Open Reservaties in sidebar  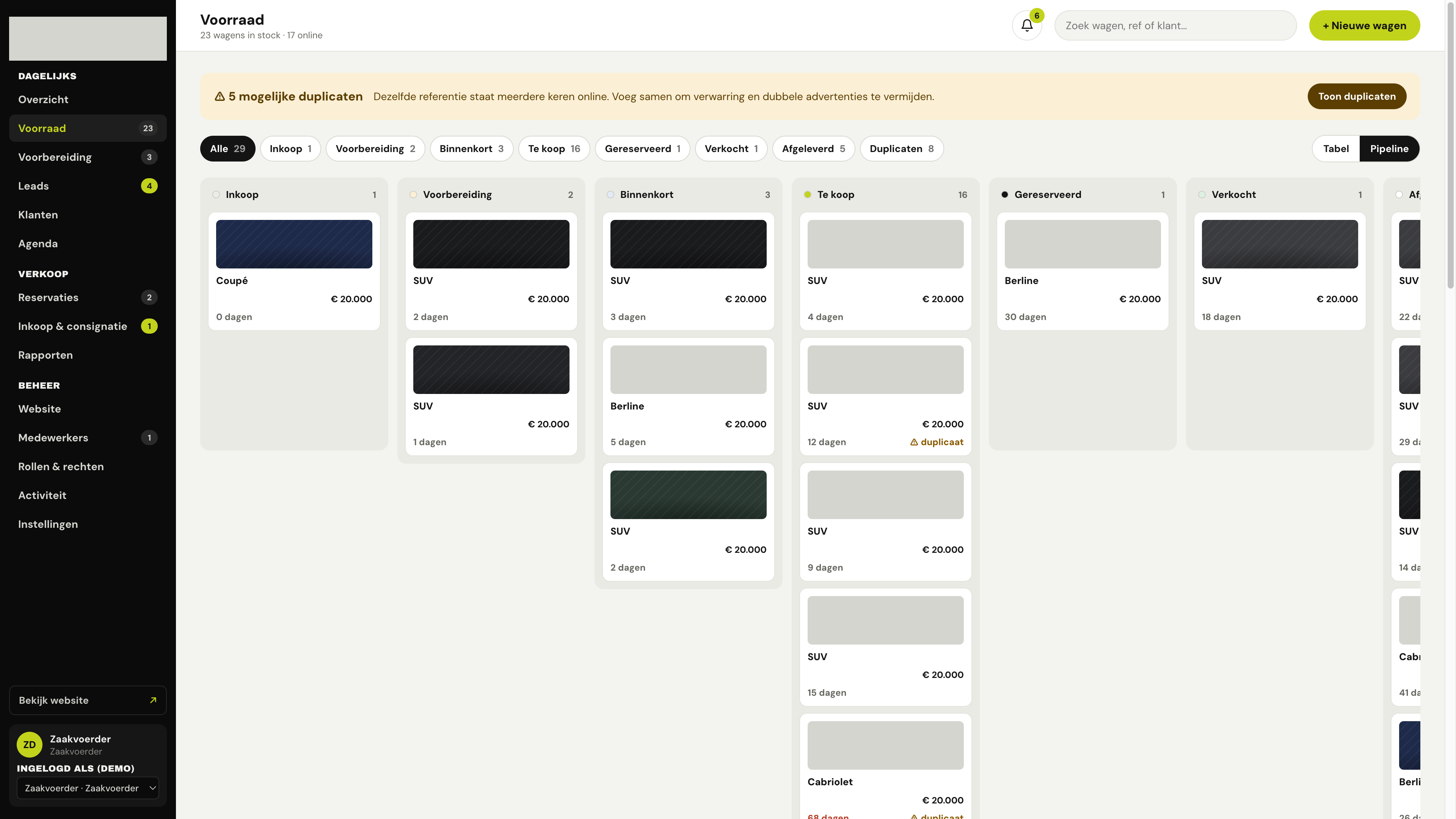tap(88, 297)
